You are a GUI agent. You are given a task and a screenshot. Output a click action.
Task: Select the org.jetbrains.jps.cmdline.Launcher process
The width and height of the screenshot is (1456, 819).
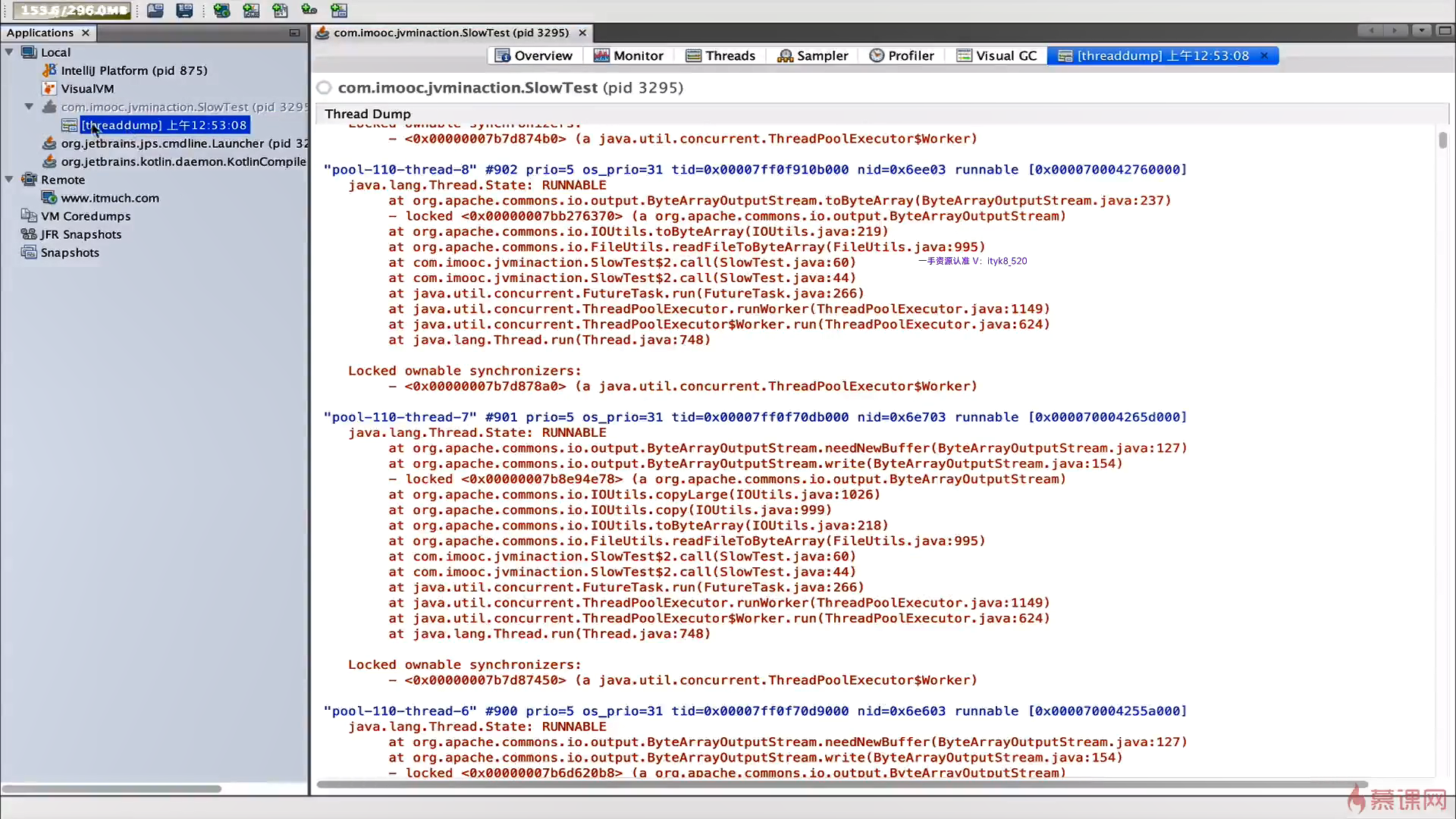[x=184, y=143]
